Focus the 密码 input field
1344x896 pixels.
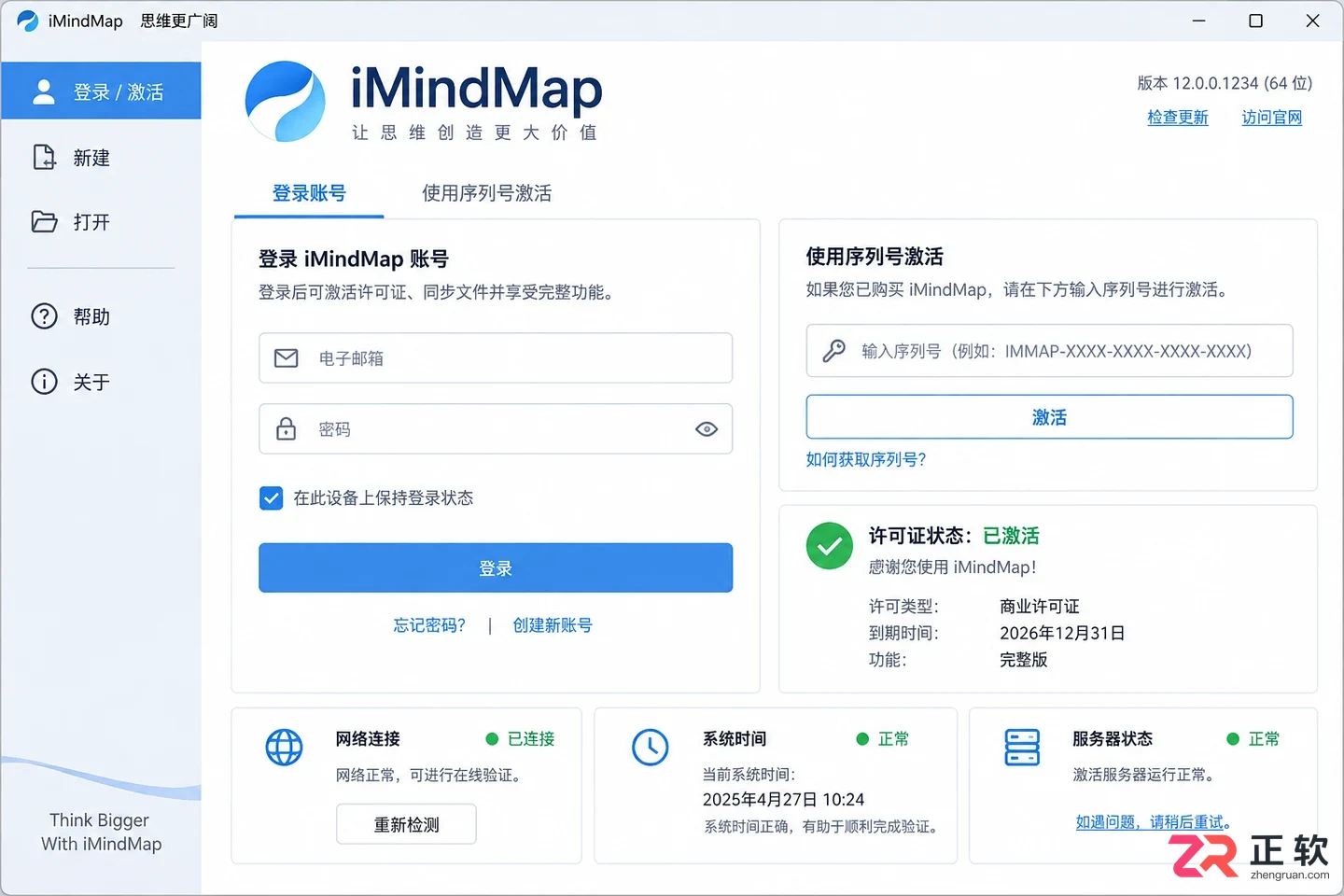tap(496, 429)
